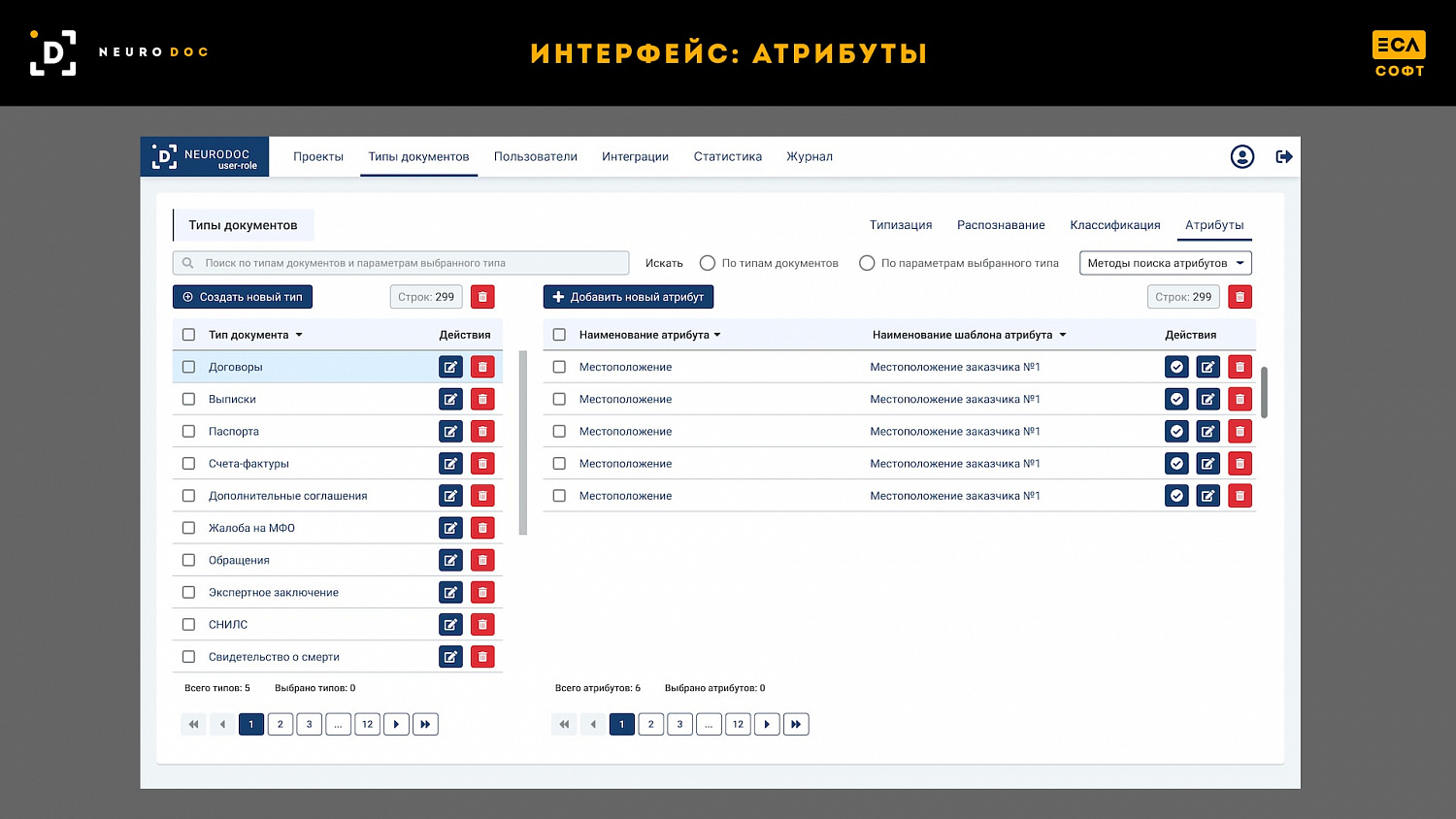This screenshot has height=819, width=1456.
Task: Edit the СНИЛС document type
Action: point(450,624)
